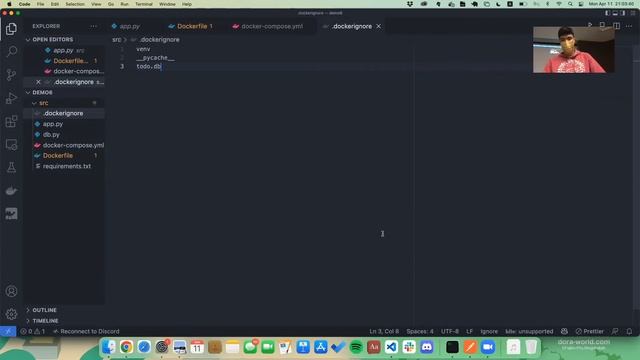Open the File menu
The width and height of the screenshot is (640, 360).
(x=40, y=4)
